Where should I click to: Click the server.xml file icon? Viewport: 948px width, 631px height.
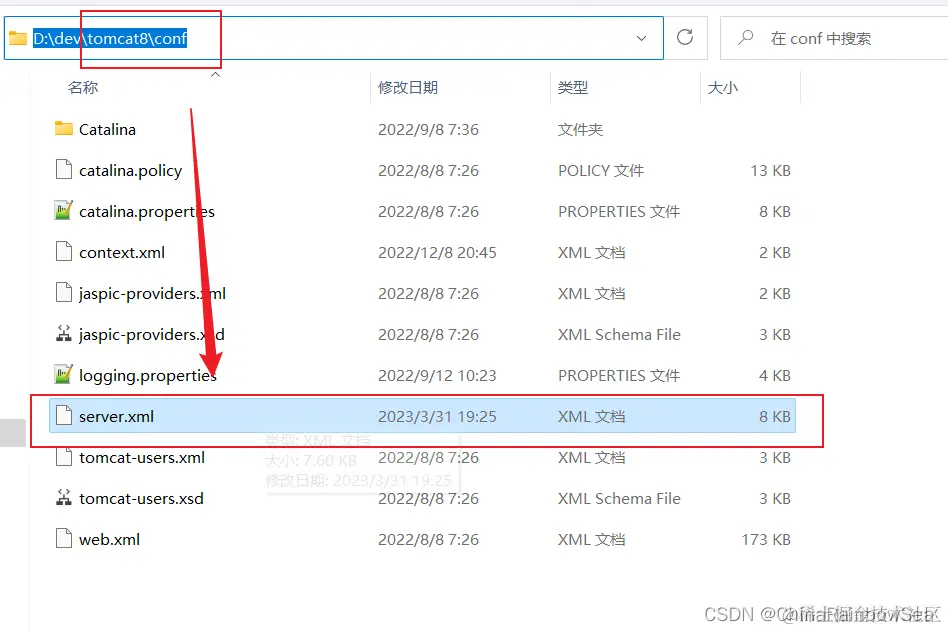pyautogui.click(x=63, y=416)
